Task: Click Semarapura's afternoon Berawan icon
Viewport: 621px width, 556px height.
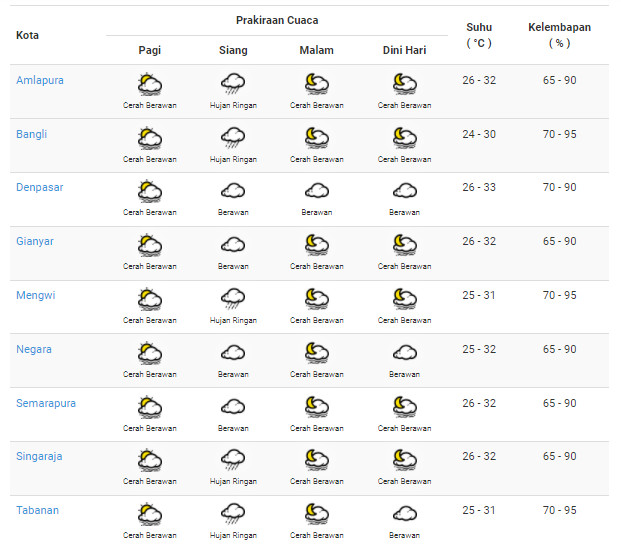Action: pos(233,407)
